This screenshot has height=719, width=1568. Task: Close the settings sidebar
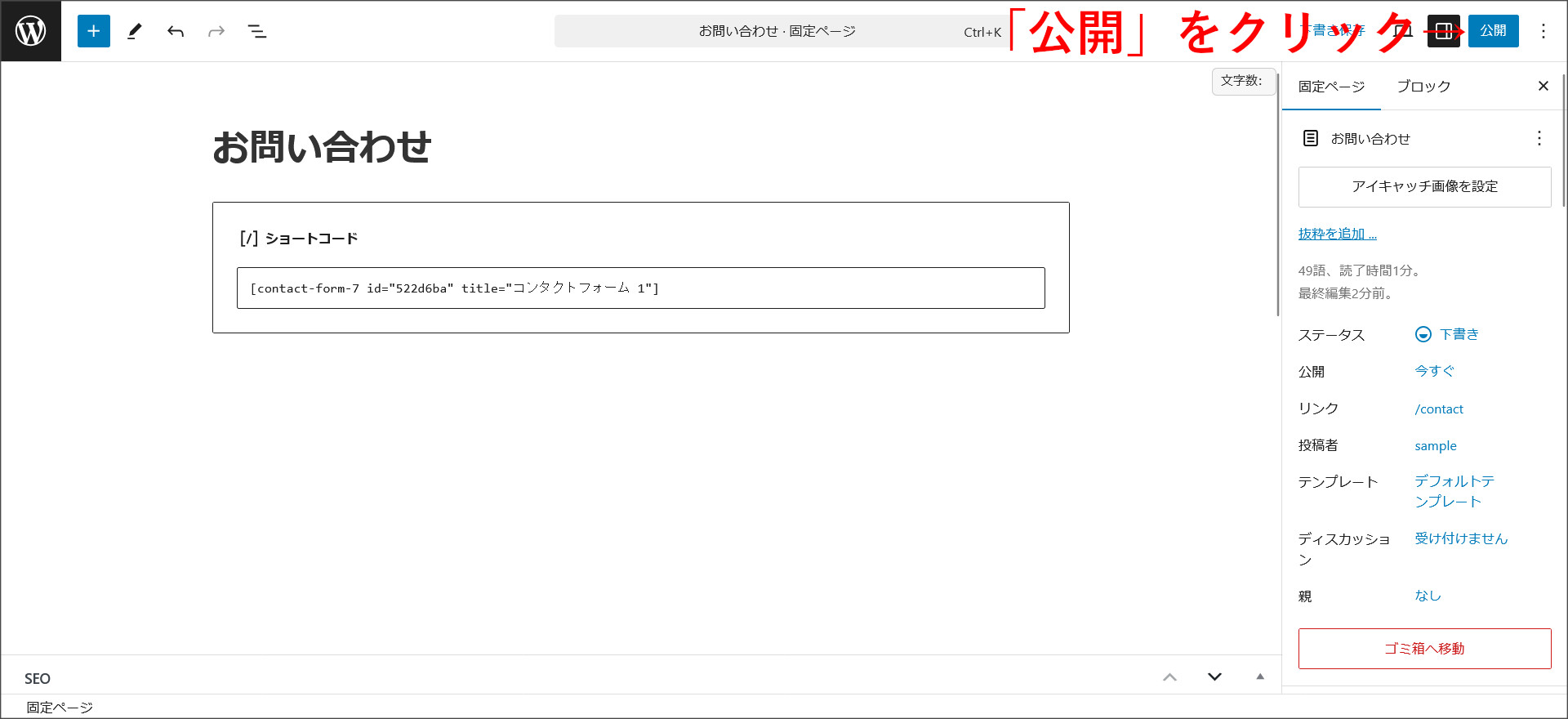[x=1543, y=86]
